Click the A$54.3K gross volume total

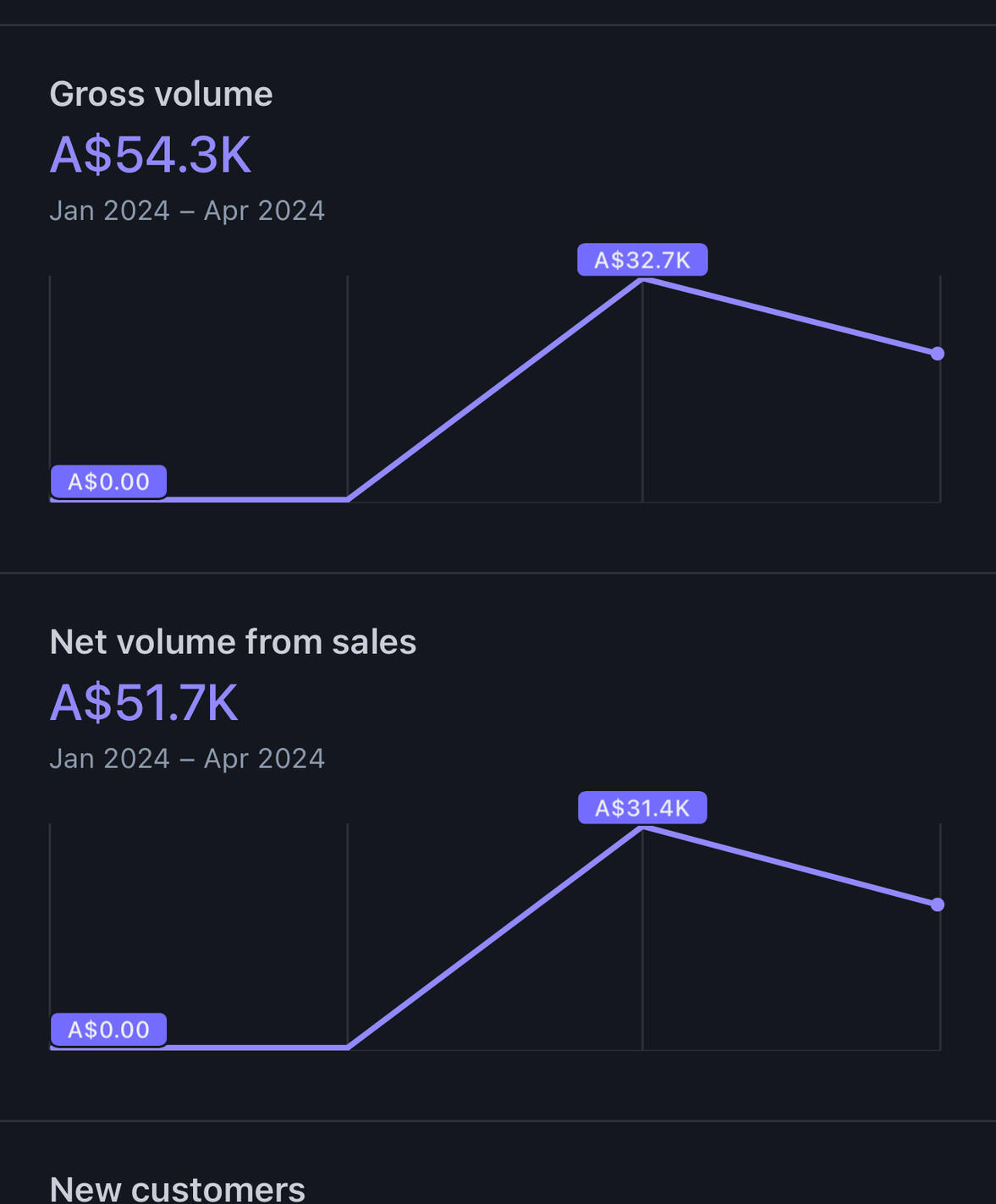point(151,155)
